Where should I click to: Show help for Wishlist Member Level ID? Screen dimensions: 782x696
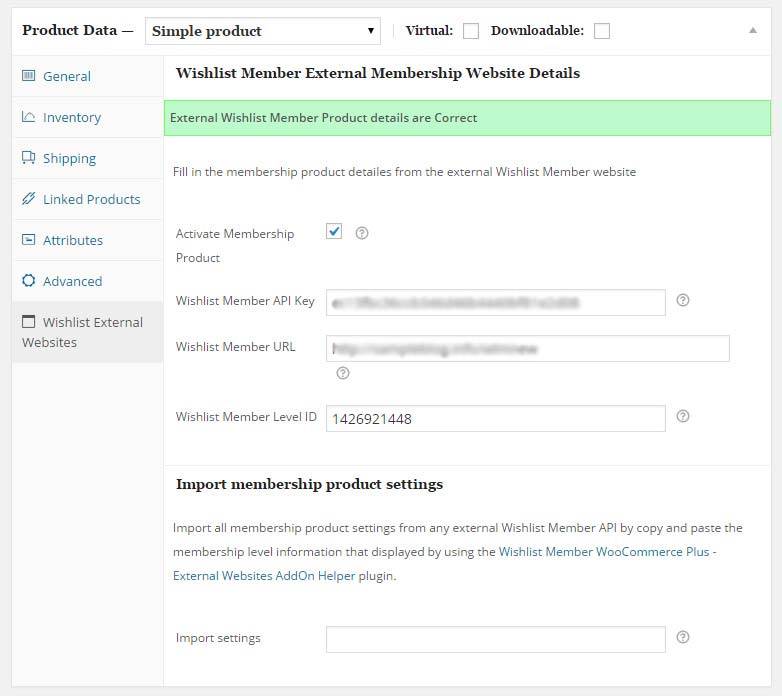(x=683, y=416)
